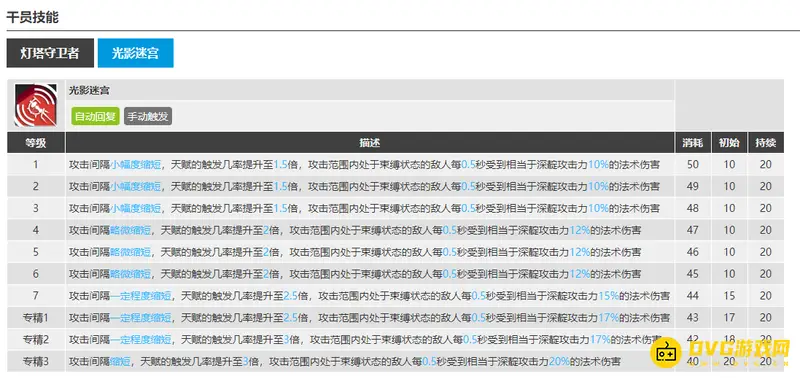
Task: Click the 12% value in level 5 description
Action: coord(580,253)
